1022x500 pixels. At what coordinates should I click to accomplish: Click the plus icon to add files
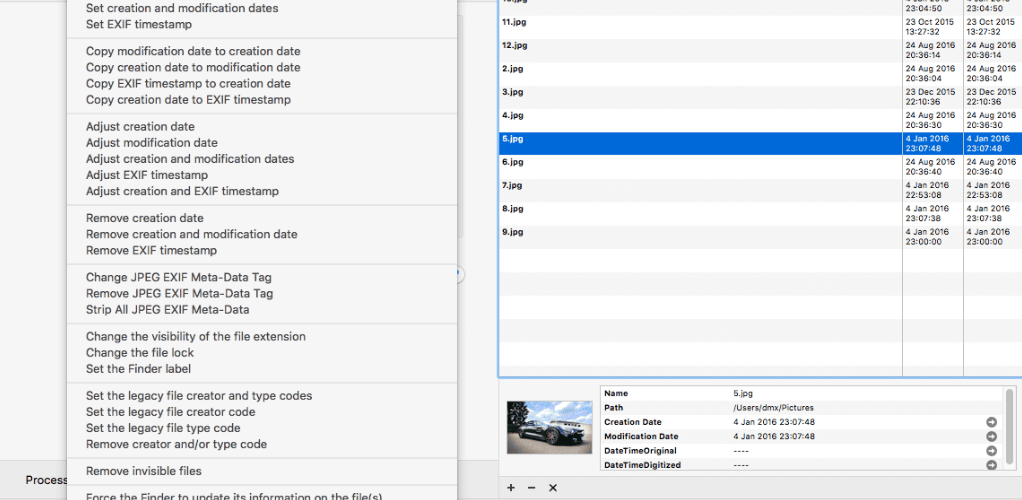(x=511, y=488)
